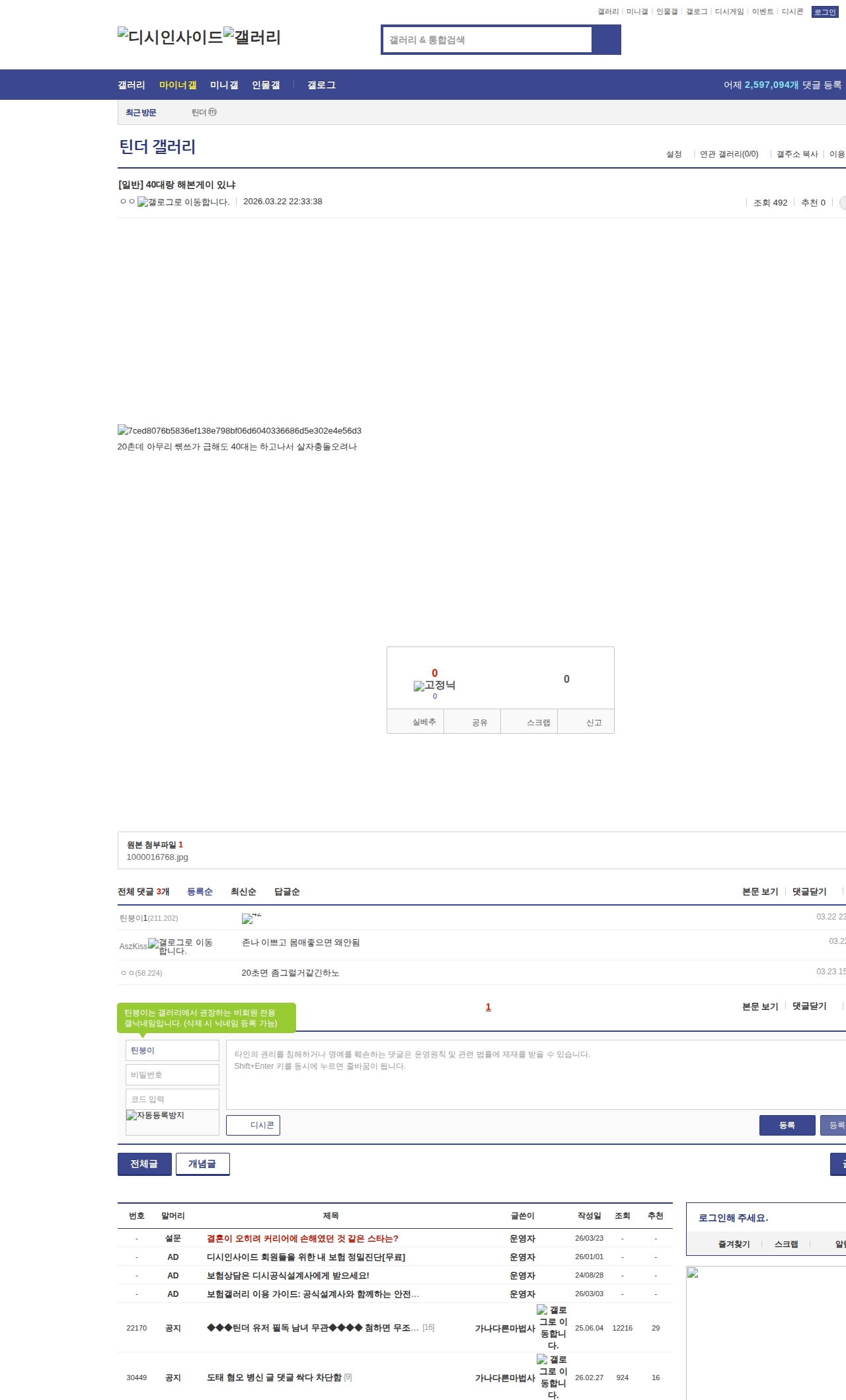Viewport: 846px width, 1400px height.
Task: Switch to the 개념글 tab
Action: [203, 1164]
